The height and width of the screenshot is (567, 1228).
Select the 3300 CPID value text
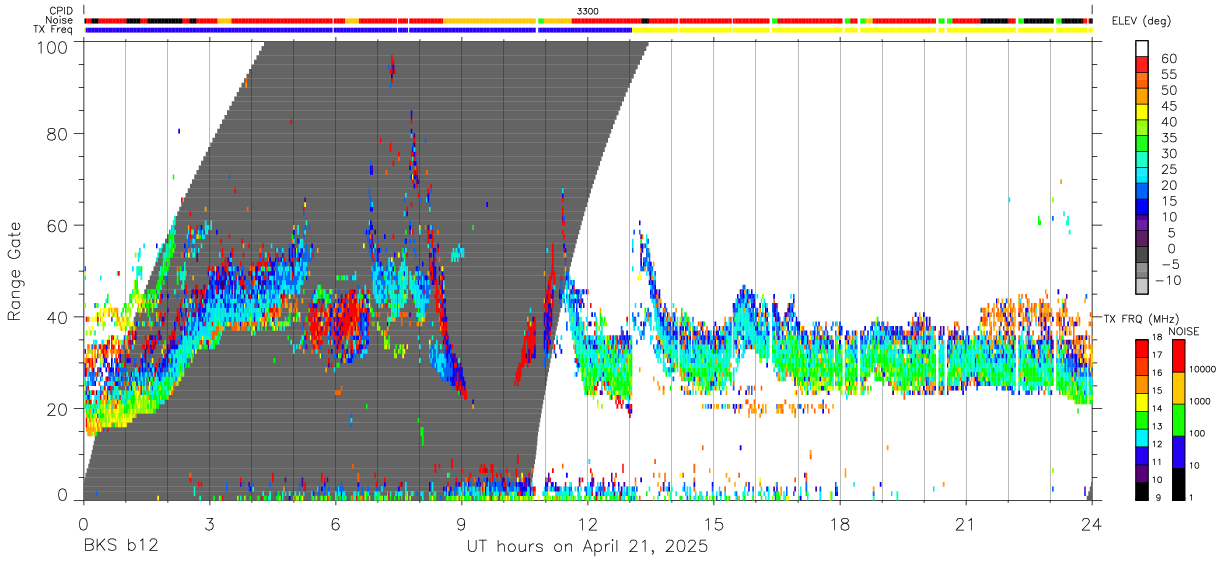pyautogui.click(x=588, y=11)
